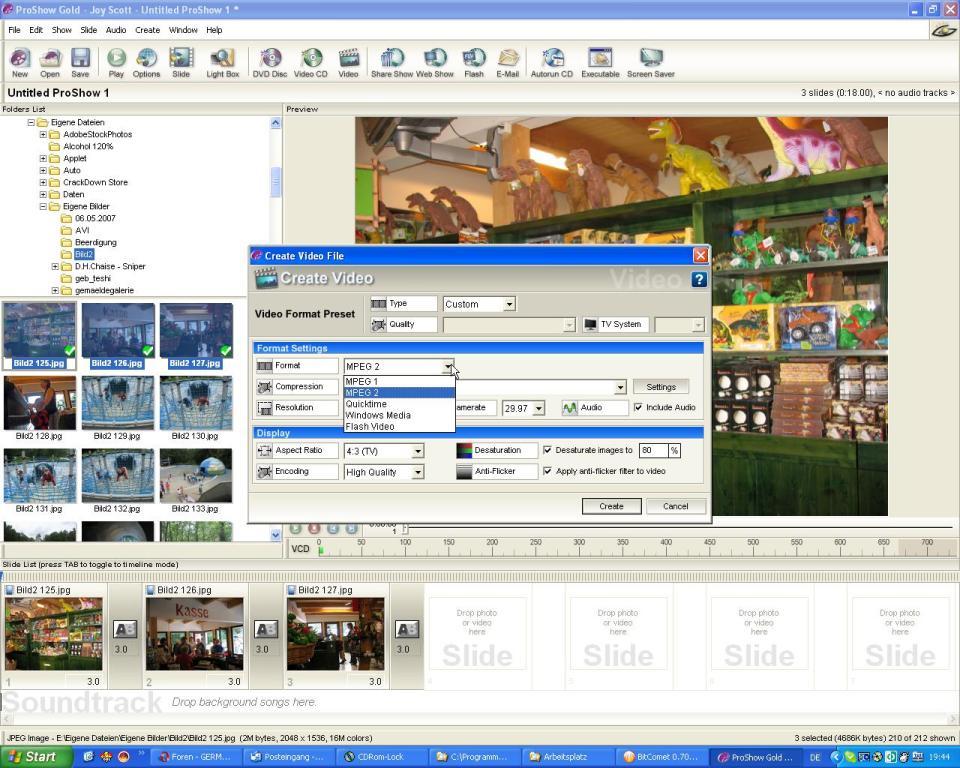Select the Bild2 129.jpg thumbnail
The width and height of the screenshot is (960, 768).
[x=118, y=403]
